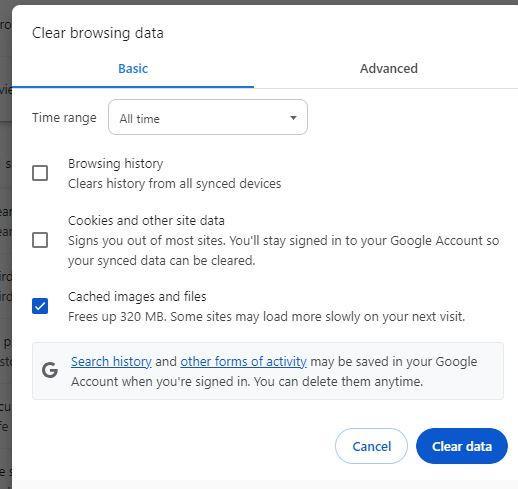Click the Cached images and files label

click(x=137, y=297)
